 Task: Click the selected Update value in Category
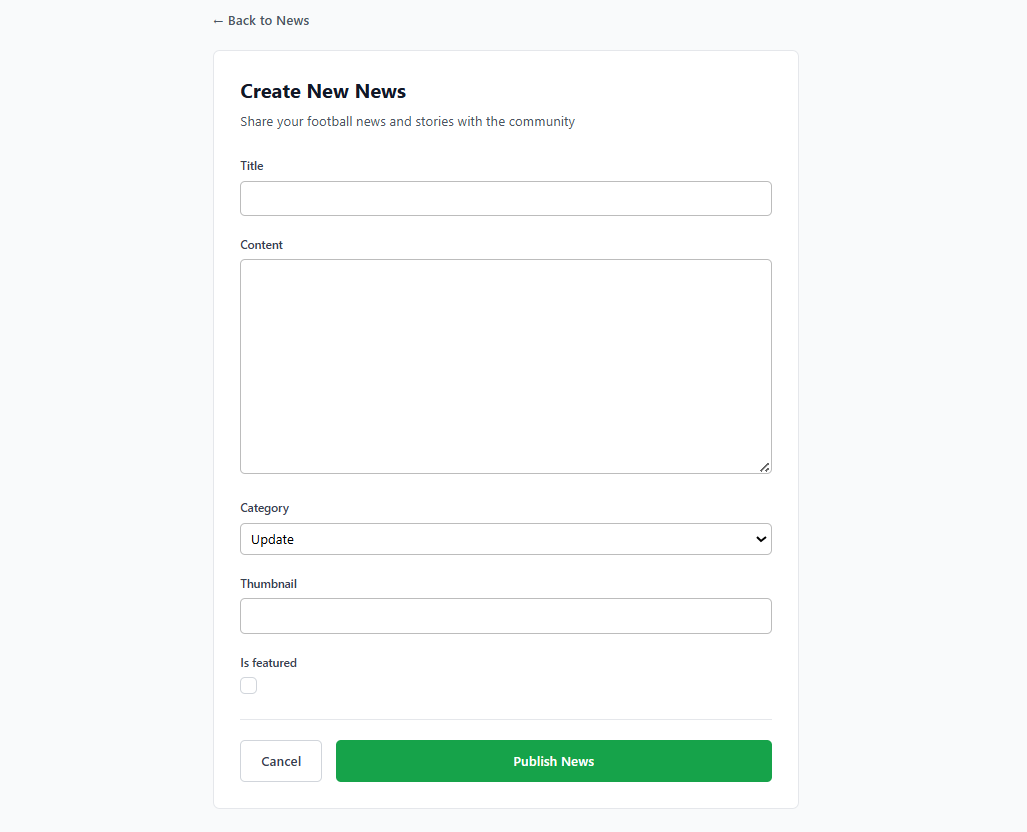click(273, 540)
